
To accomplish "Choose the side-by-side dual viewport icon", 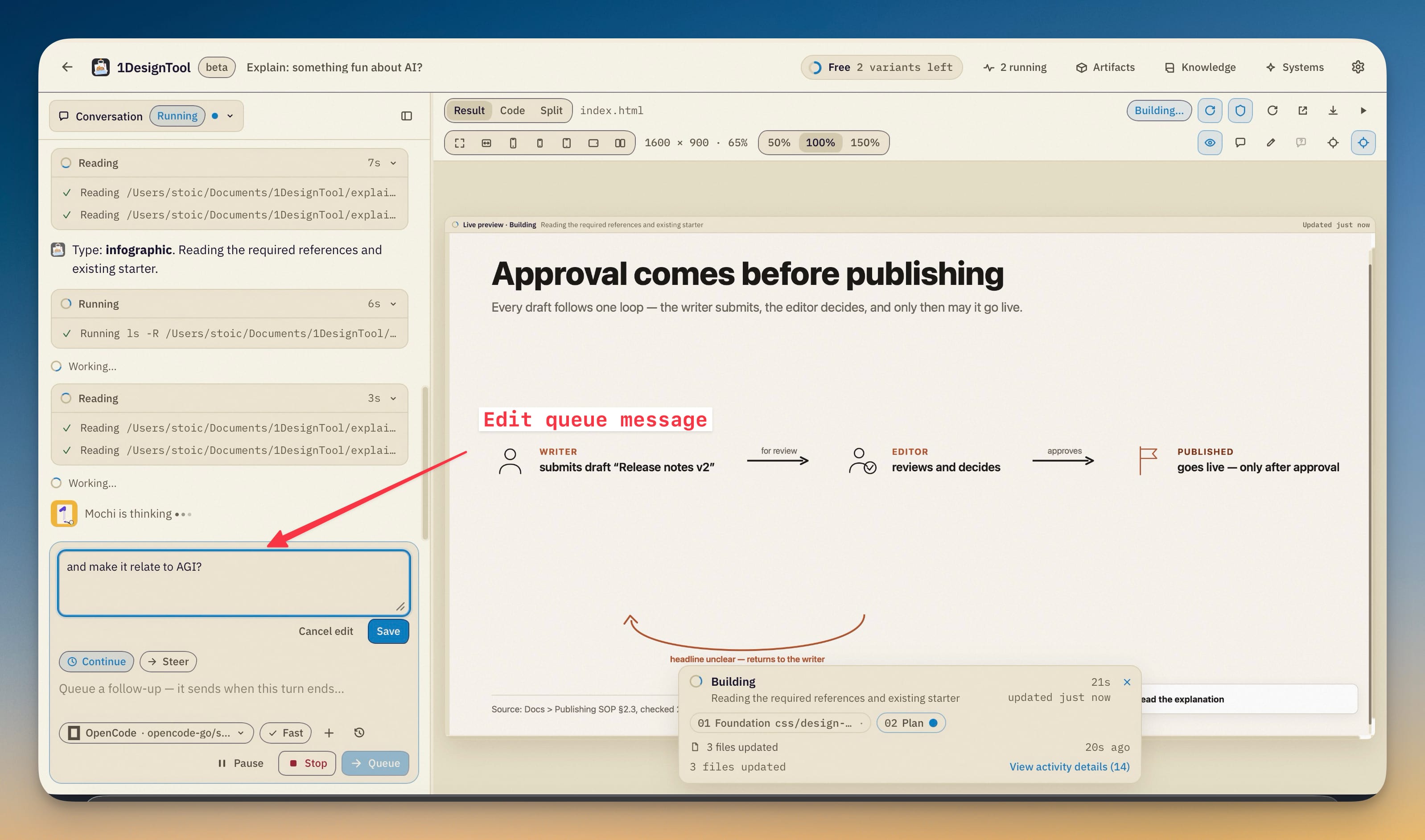I will 620,143.
